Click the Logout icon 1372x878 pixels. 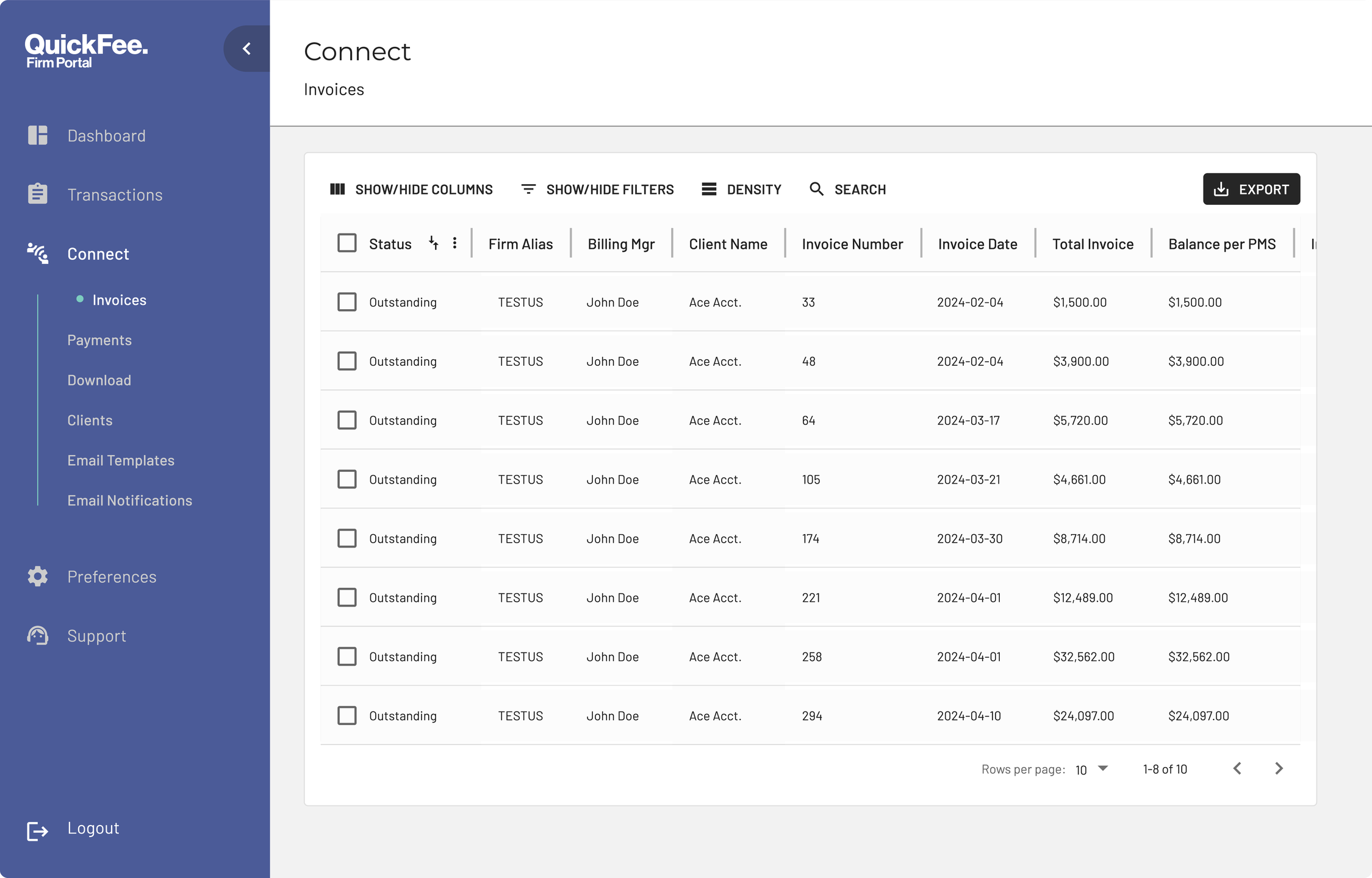tap(37, 830)
